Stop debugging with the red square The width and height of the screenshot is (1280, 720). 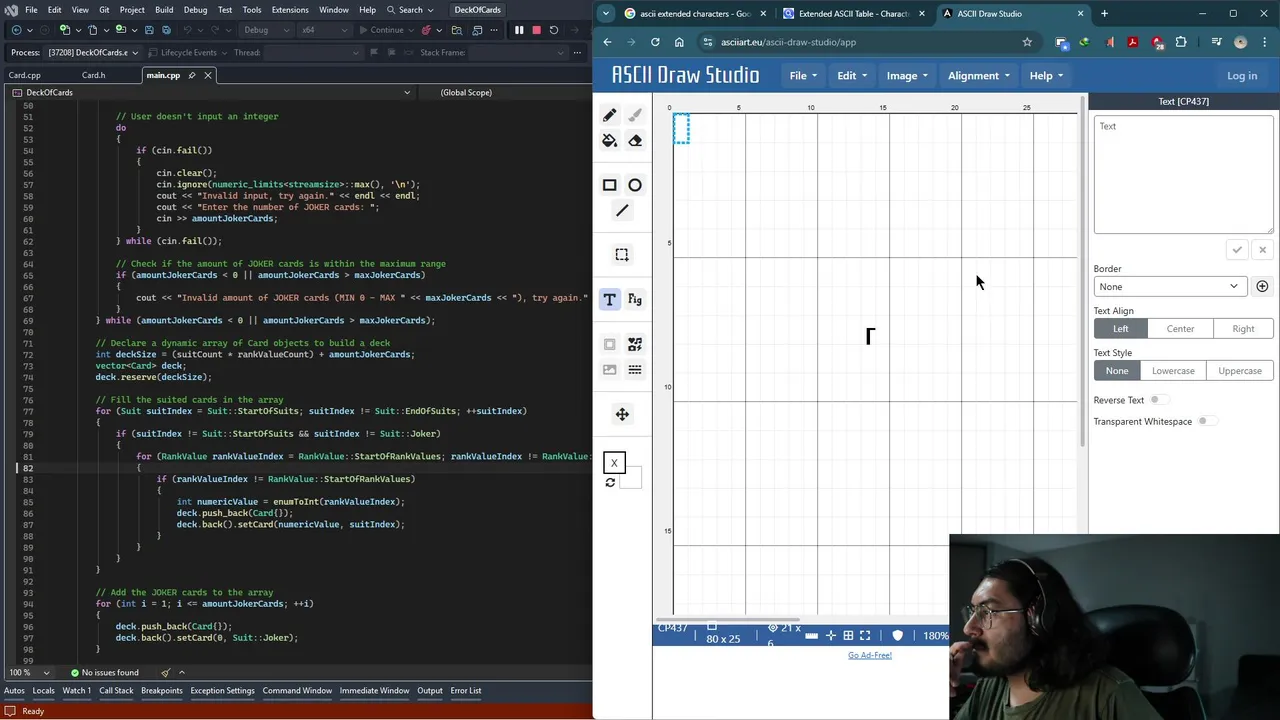point(536,30)
